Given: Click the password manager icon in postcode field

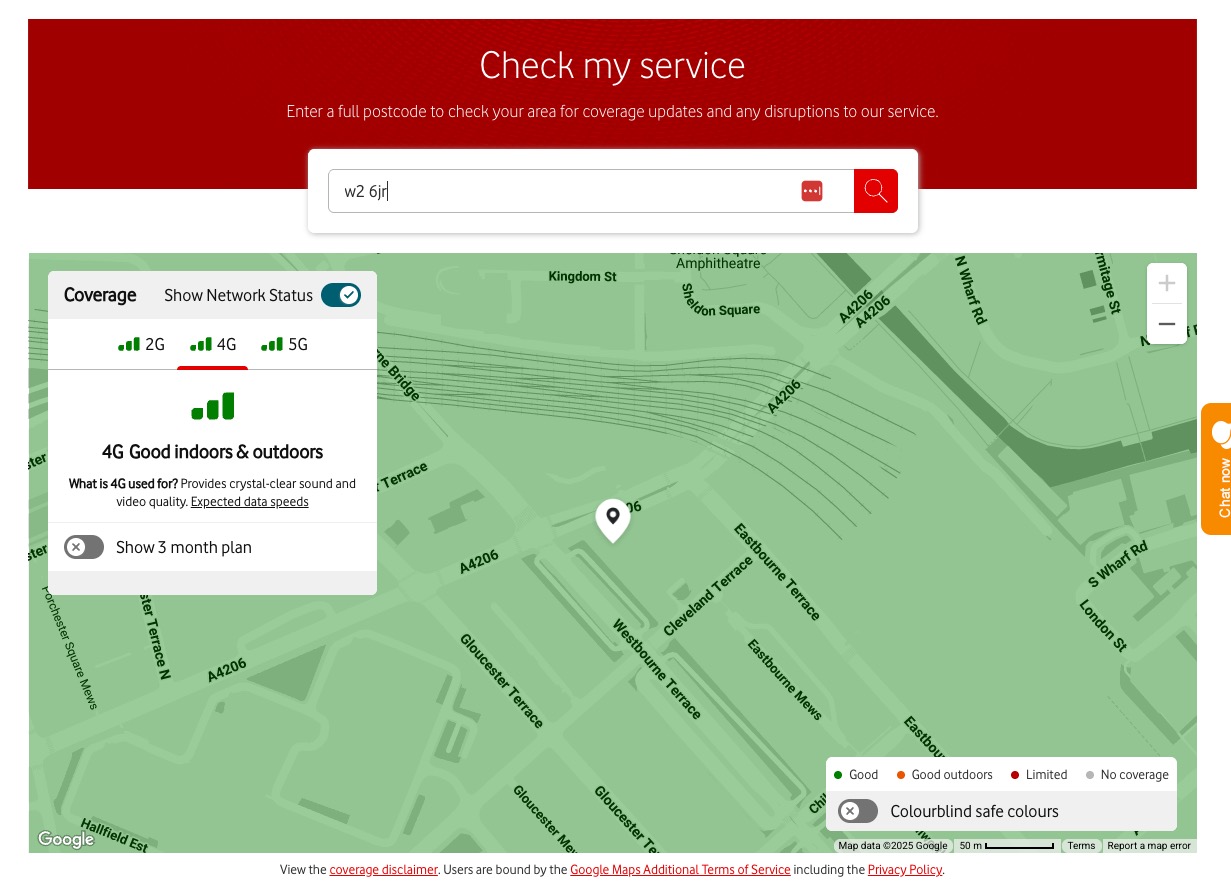Looking at the screenshot, I should (812, 191).
